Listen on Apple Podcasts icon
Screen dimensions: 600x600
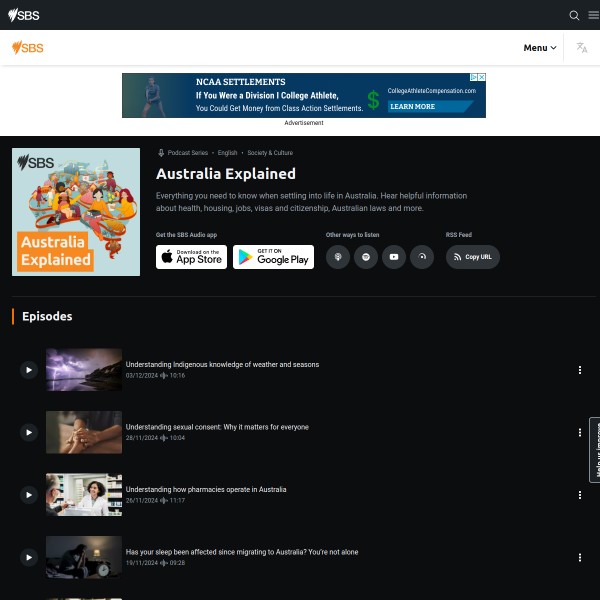click(x=338, y=257)
